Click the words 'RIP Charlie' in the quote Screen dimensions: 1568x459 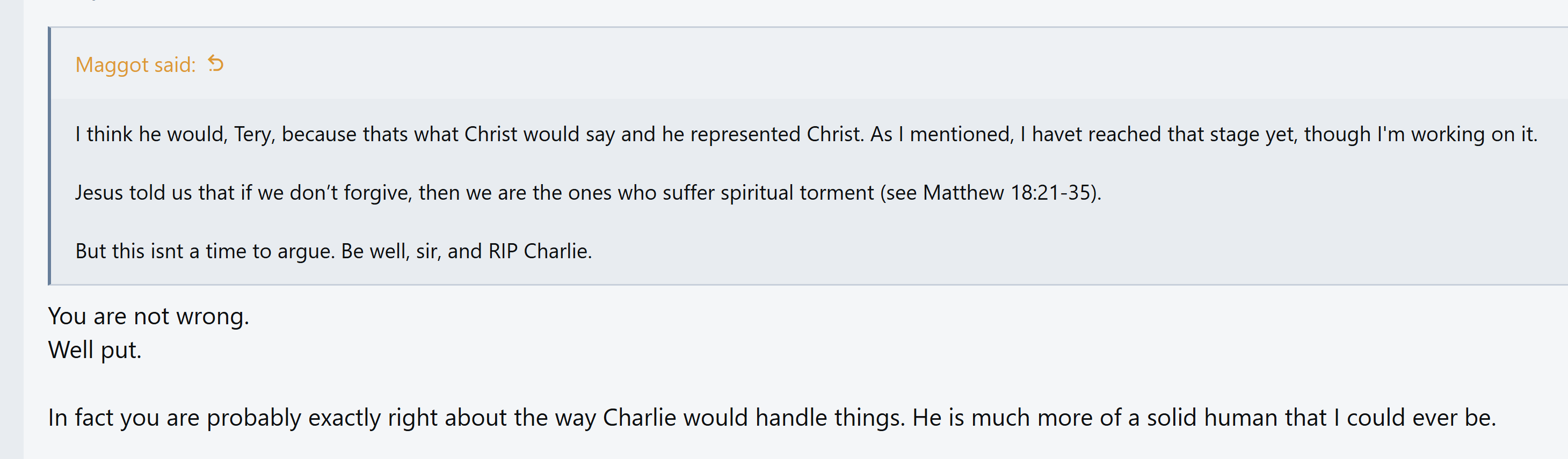point(539,251)
